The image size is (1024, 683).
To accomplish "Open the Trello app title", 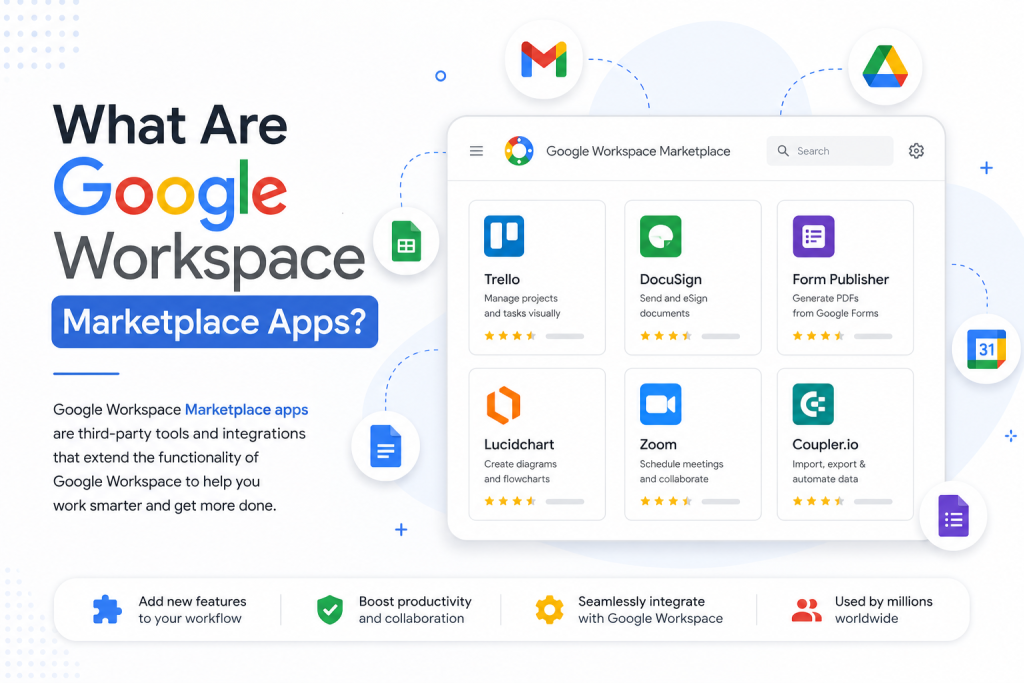I will coord(502,279).
